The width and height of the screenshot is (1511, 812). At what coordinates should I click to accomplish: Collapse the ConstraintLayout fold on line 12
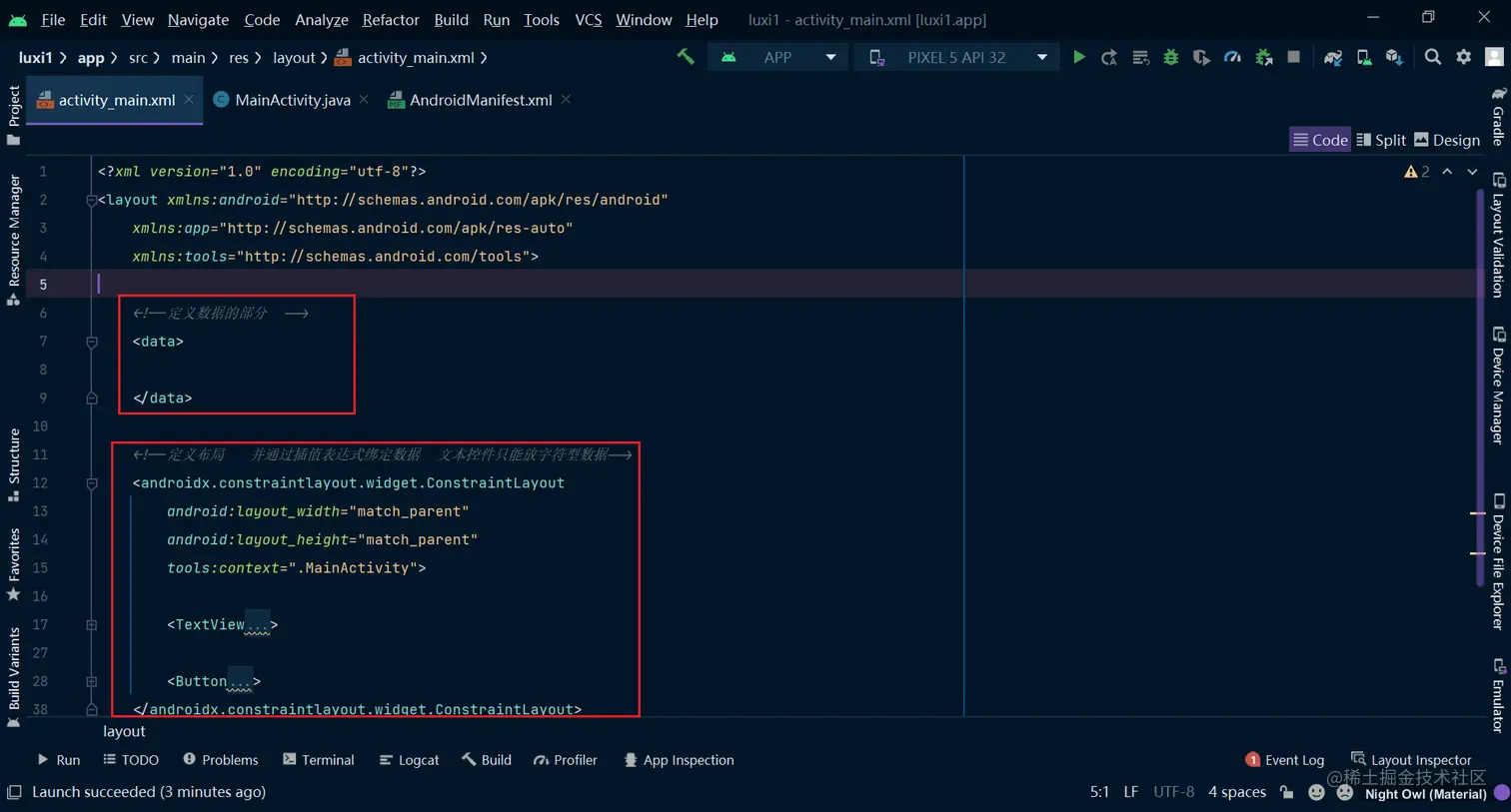92,483
